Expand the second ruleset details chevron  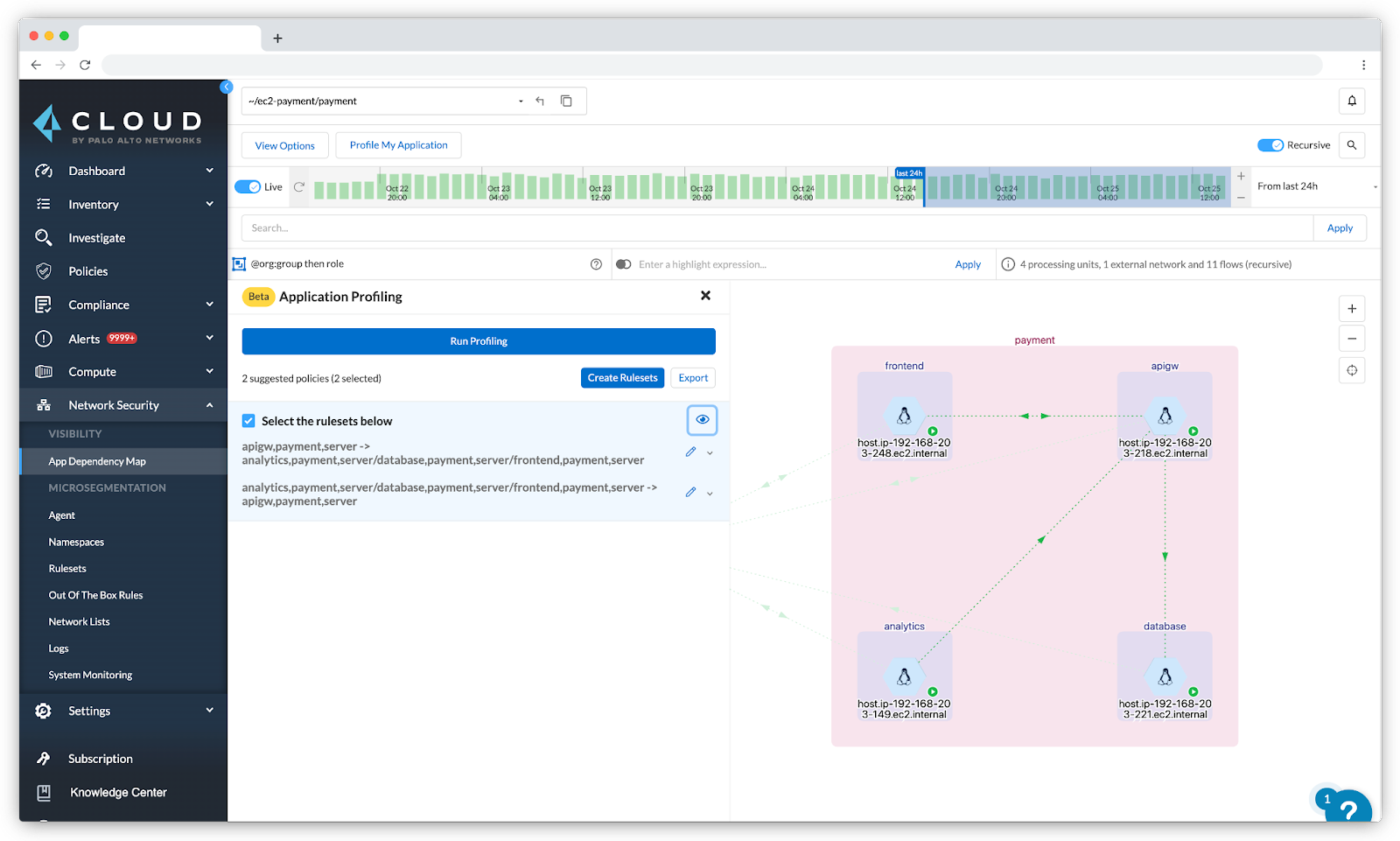tap(710, 494)
